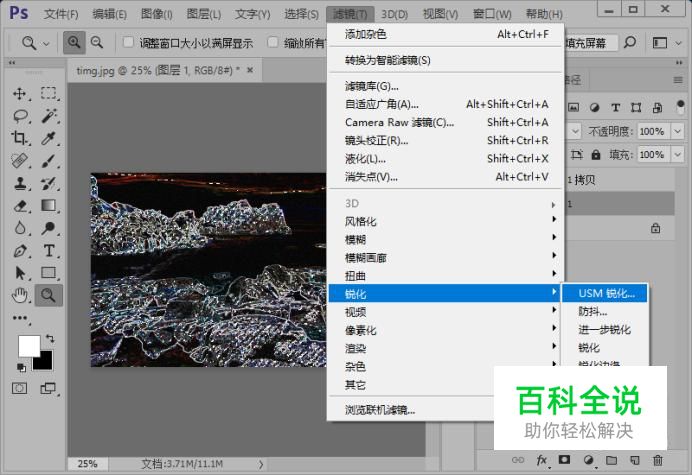Select the Hand tool
The width and height of the screenshot is (692, 475).
pyautogui.click(x=19, y=295)
